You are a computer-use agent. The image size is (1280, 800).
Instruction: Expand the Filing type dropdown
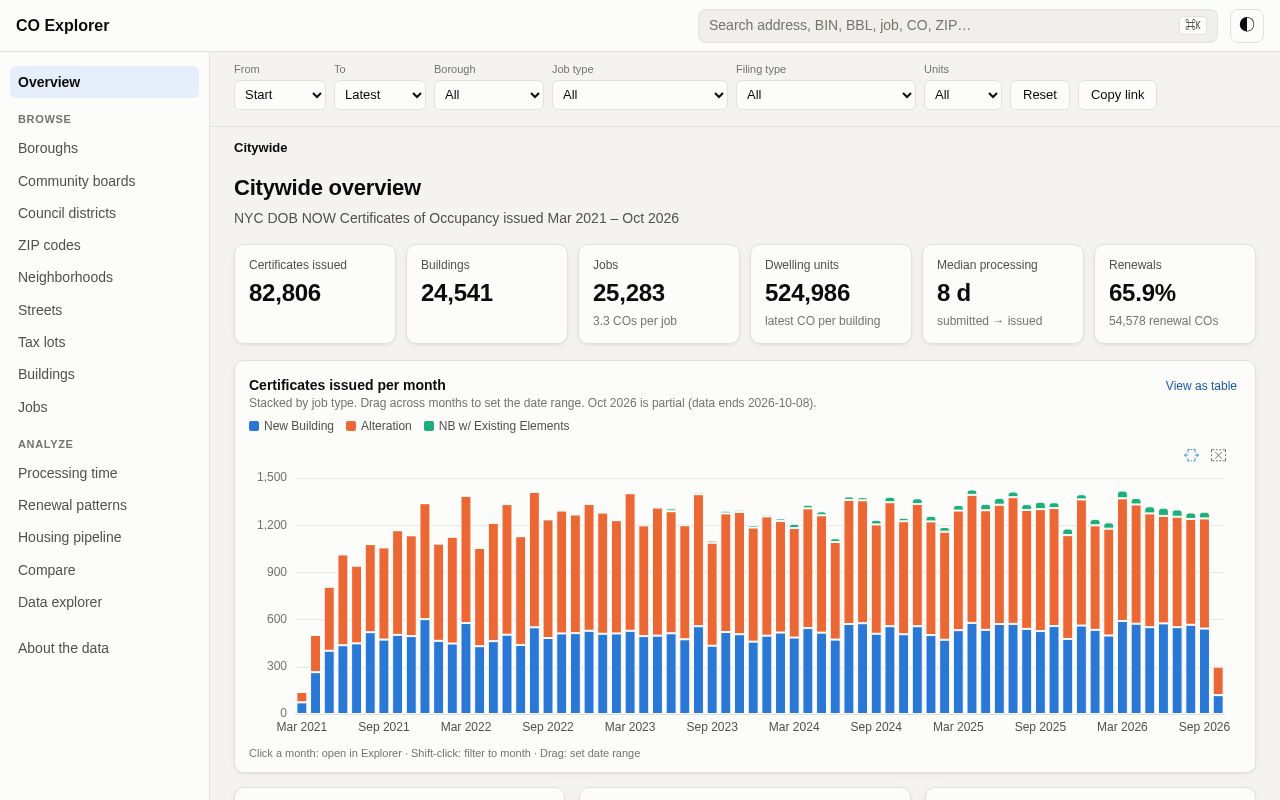click(826, 95)
